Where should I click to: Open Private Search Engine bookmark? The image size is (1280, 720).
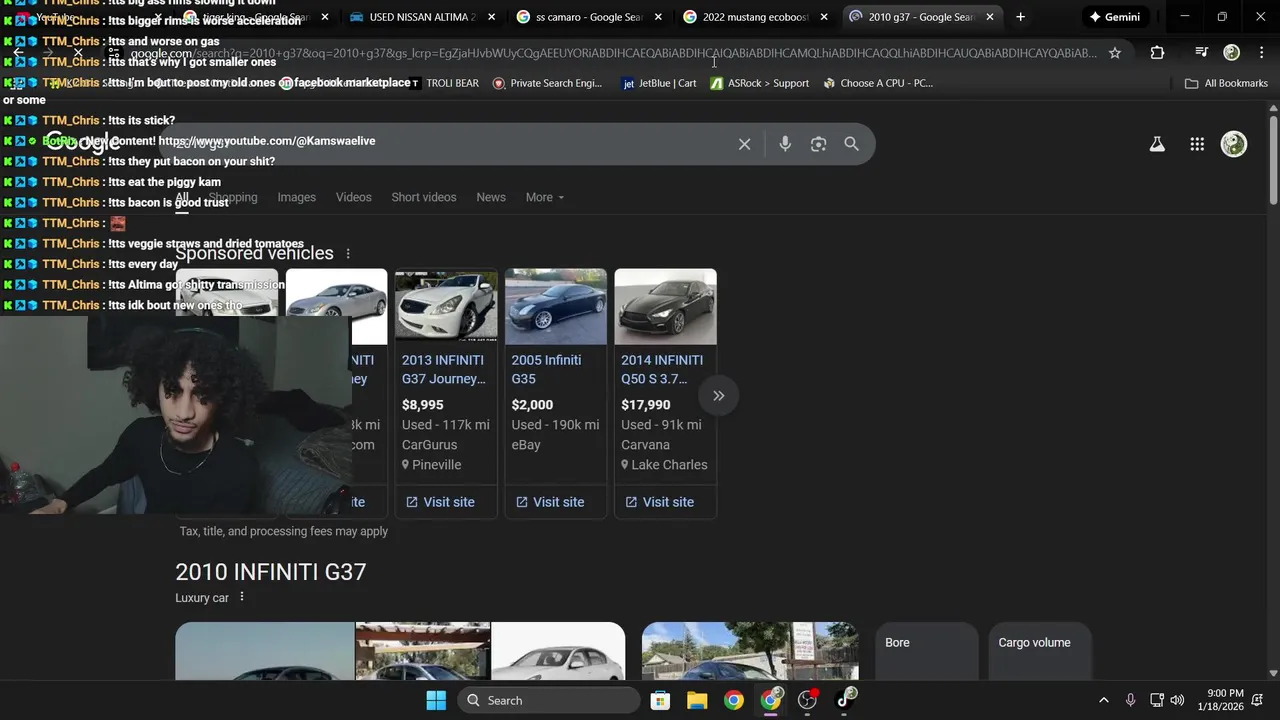point(547,83)
